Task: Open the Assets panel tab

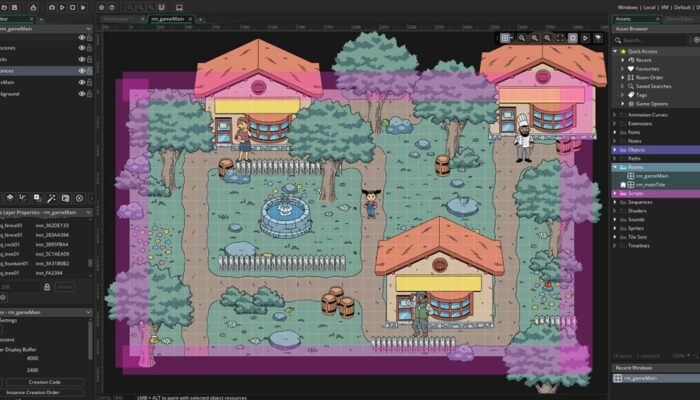Action: pyautogui.click(x=624, y=18)
